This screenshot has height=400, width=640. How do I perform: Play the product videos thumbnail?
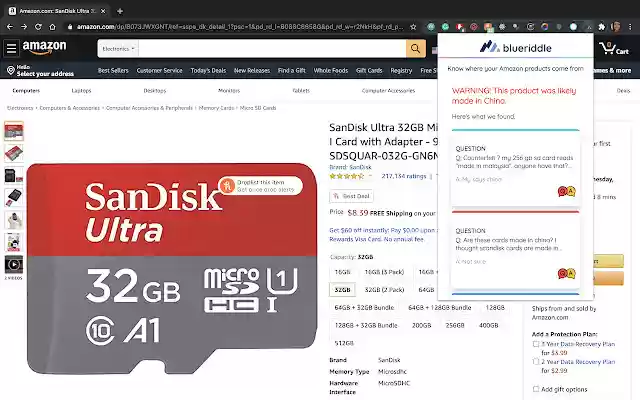click(x=13, y=264)
